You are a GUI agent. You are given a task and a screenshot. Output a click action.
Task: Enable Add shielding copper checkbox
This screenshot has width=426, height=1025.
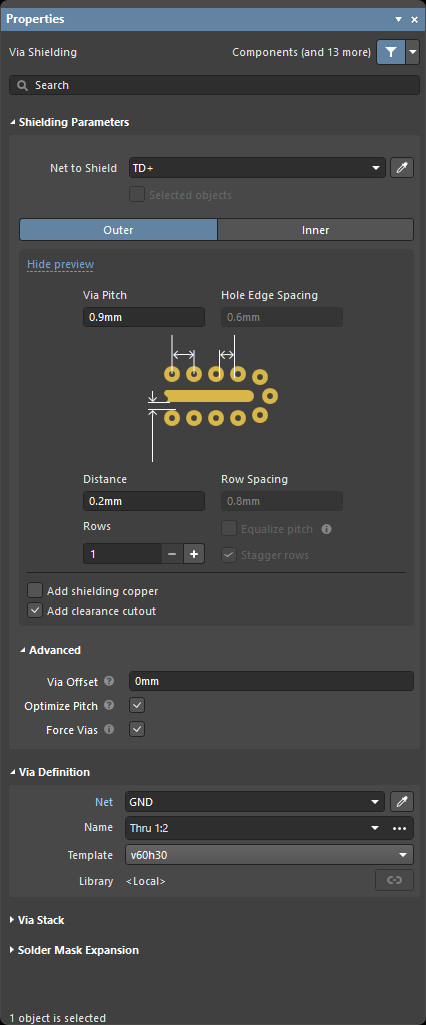pos(35,591)
